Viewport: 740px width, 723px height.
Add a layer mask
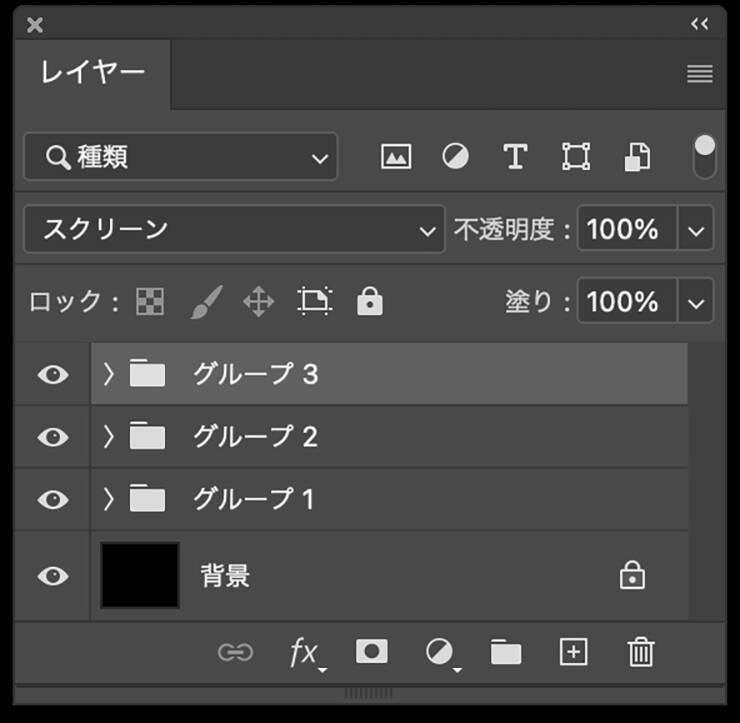click(x=372, y=652)
